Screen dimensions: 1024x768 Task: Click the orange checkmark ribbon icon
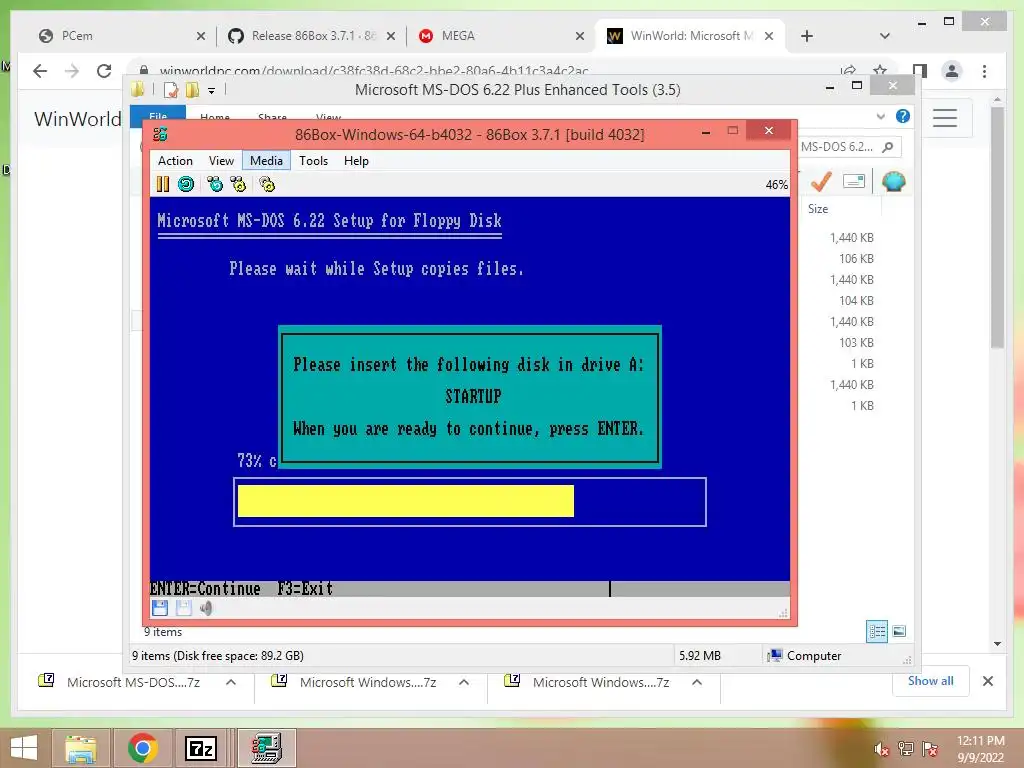click(821, 181)
